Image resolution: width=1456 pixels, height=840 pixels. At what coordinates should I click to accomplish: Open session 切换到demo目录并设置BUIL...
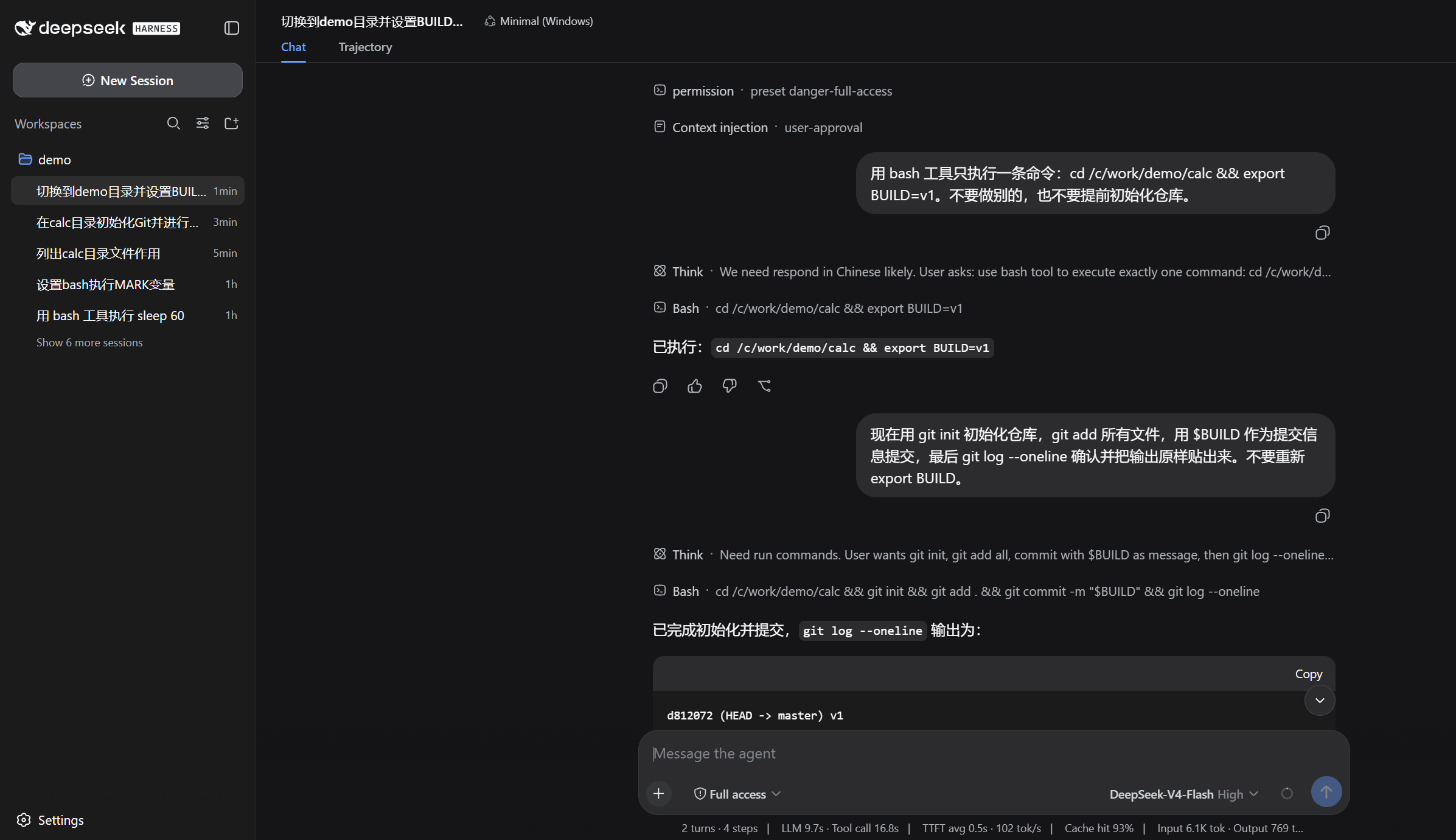pyautogui.click(x=127, y=191)
